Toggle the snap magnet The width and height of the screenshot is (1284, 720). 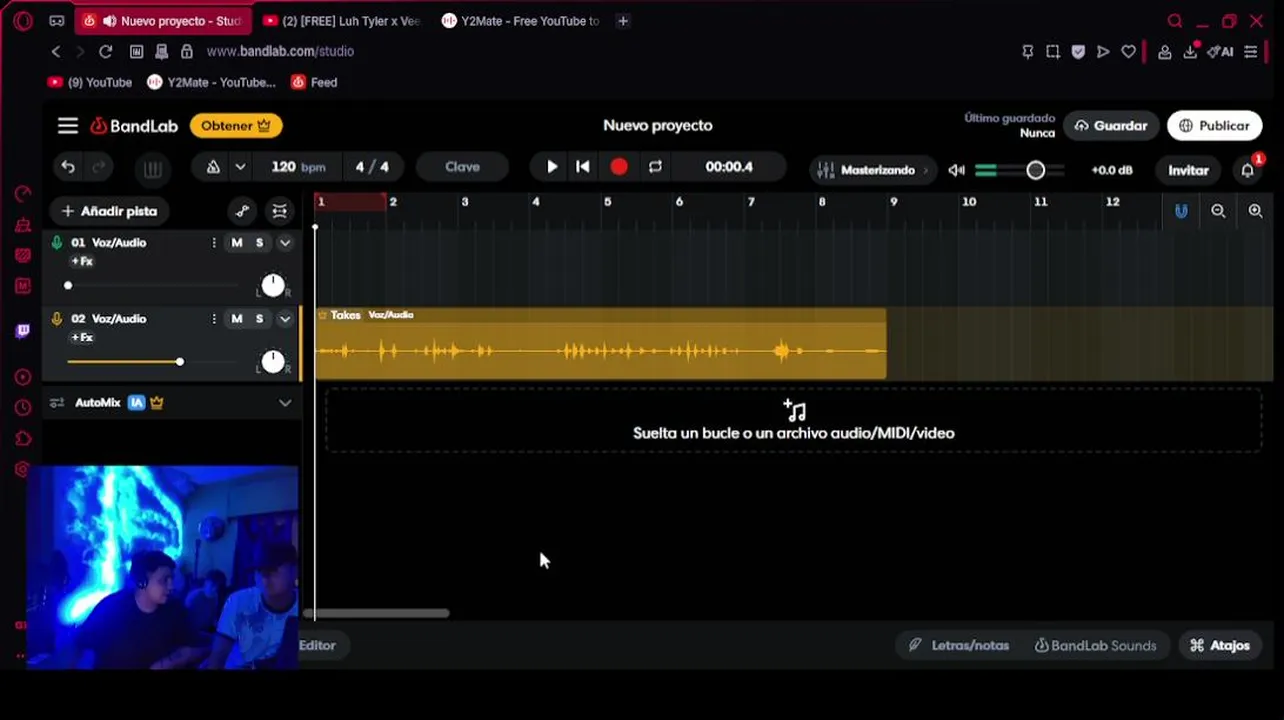click(1181, 211)
